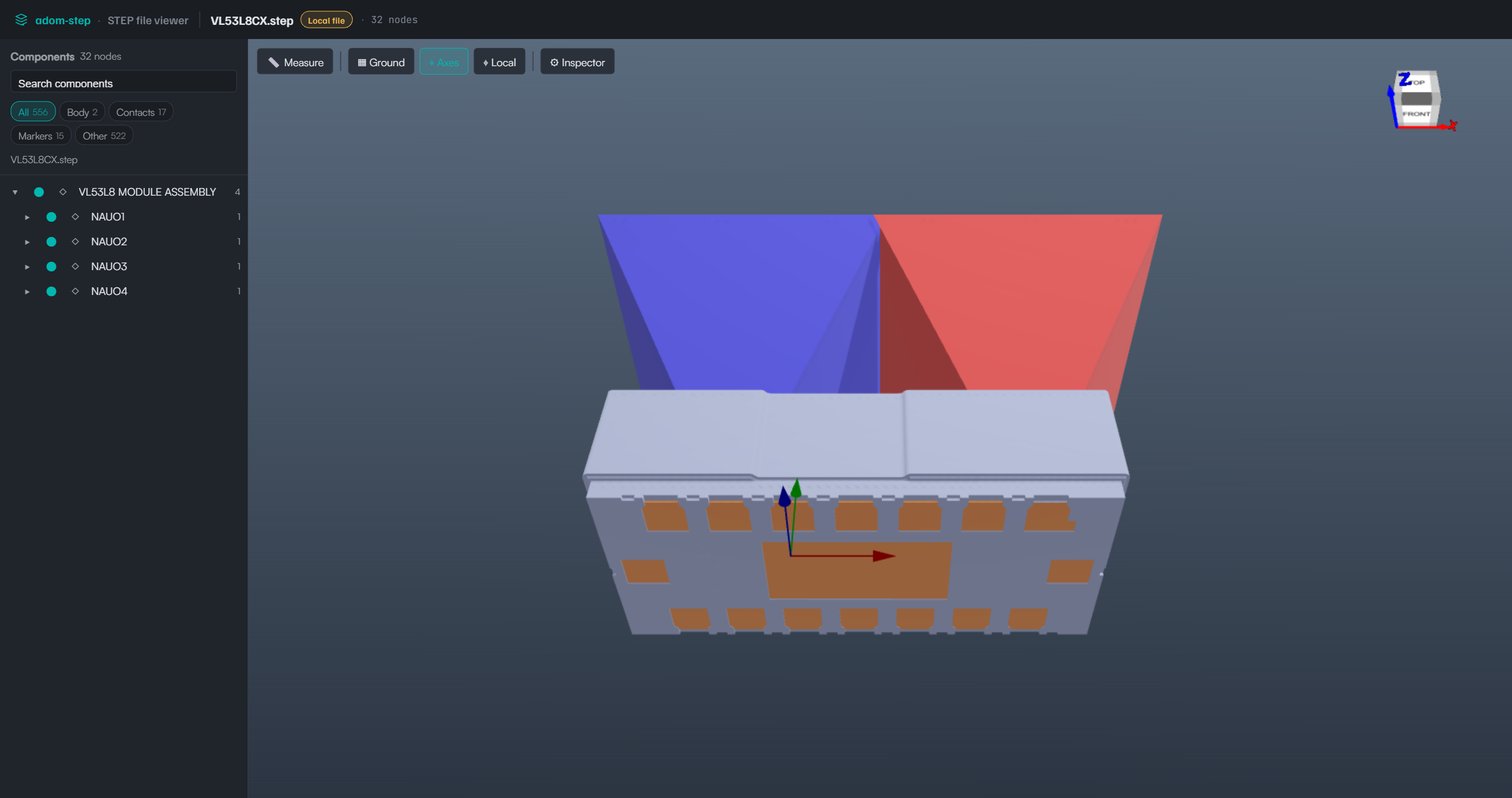Filter components by Contacts 17
The image size is (1512, 798).
coord(141,112)
